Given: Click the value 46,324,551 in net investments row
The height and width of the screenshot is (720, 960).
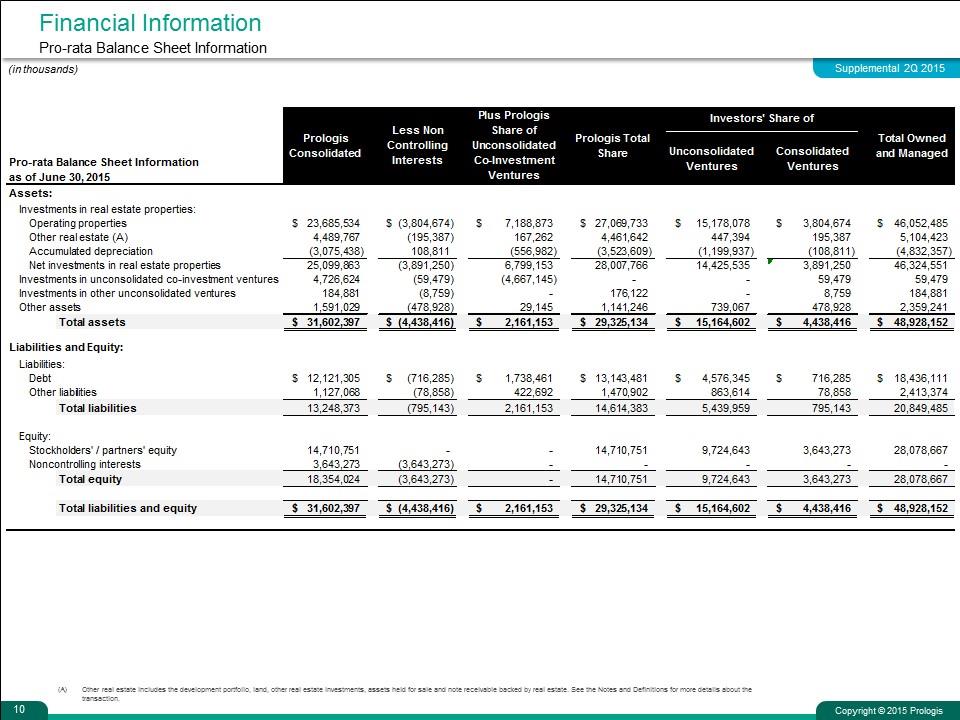Looking at the screenshot, I should tap(921, 266).
